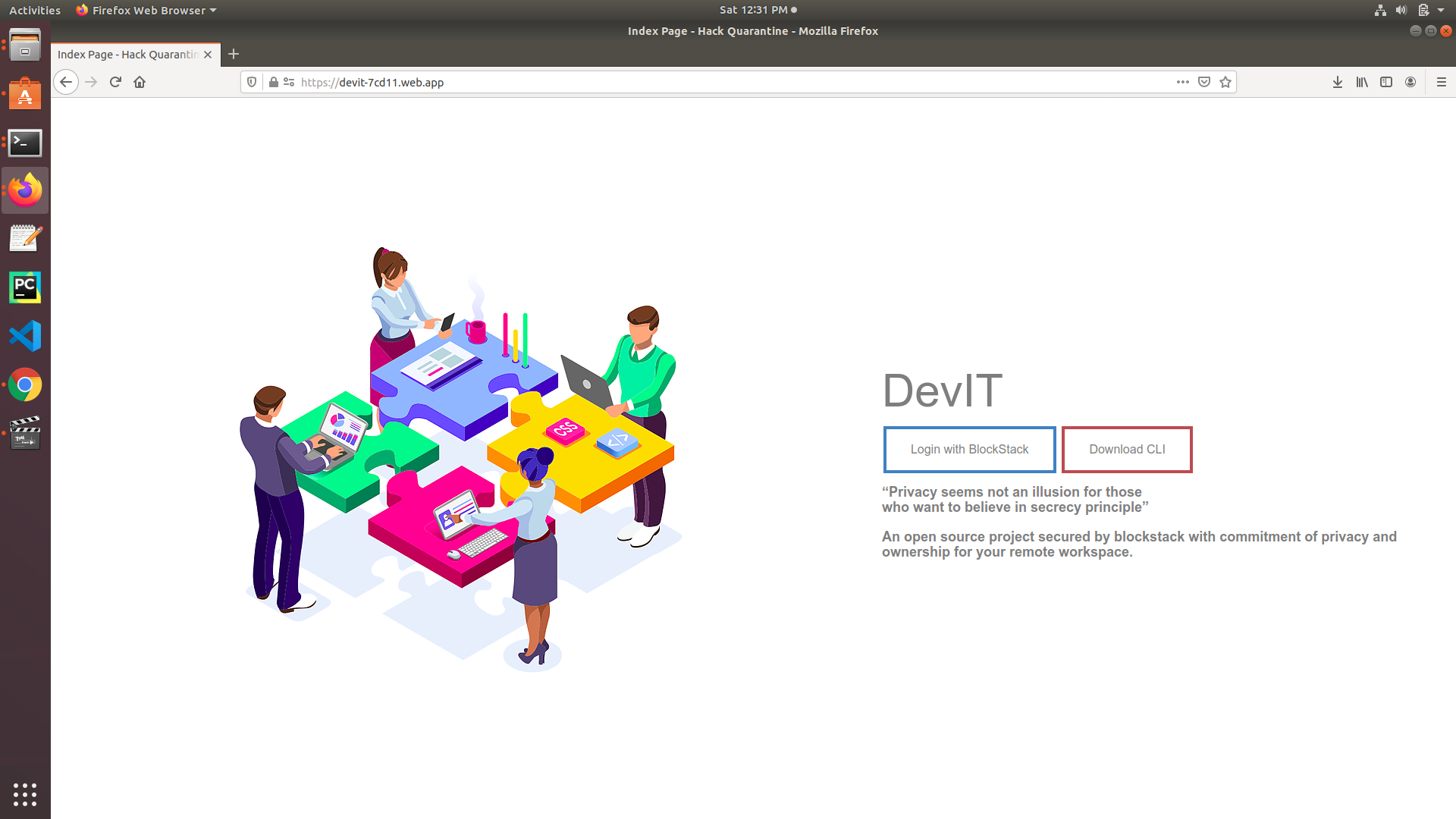Bookmark this page with star
The image size is (1456, 819).
(1225, 82)
